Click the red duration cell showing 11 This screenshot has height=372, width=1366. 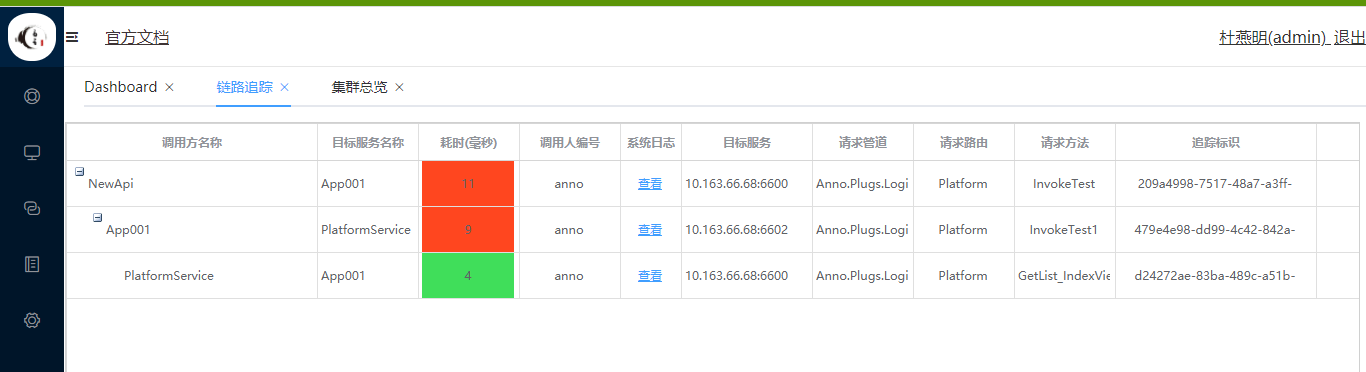pos(468,184)
